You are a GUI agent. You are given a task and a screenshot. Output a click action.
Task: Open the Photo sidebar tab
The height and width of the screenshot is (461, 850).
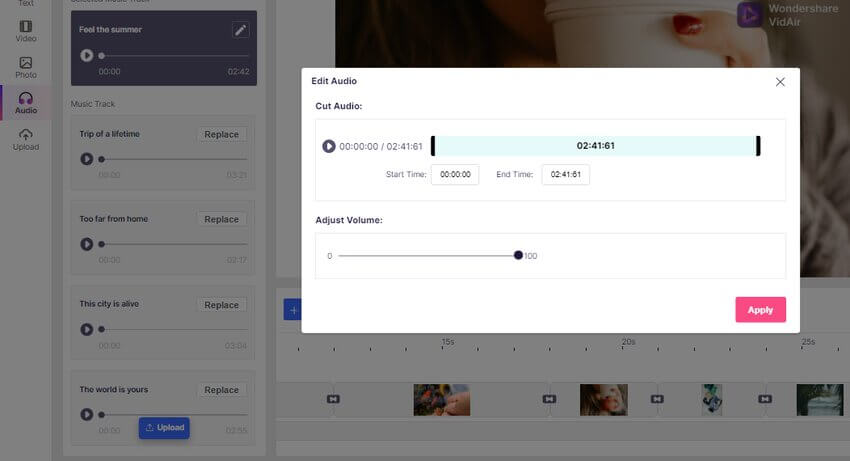(26, 67)
